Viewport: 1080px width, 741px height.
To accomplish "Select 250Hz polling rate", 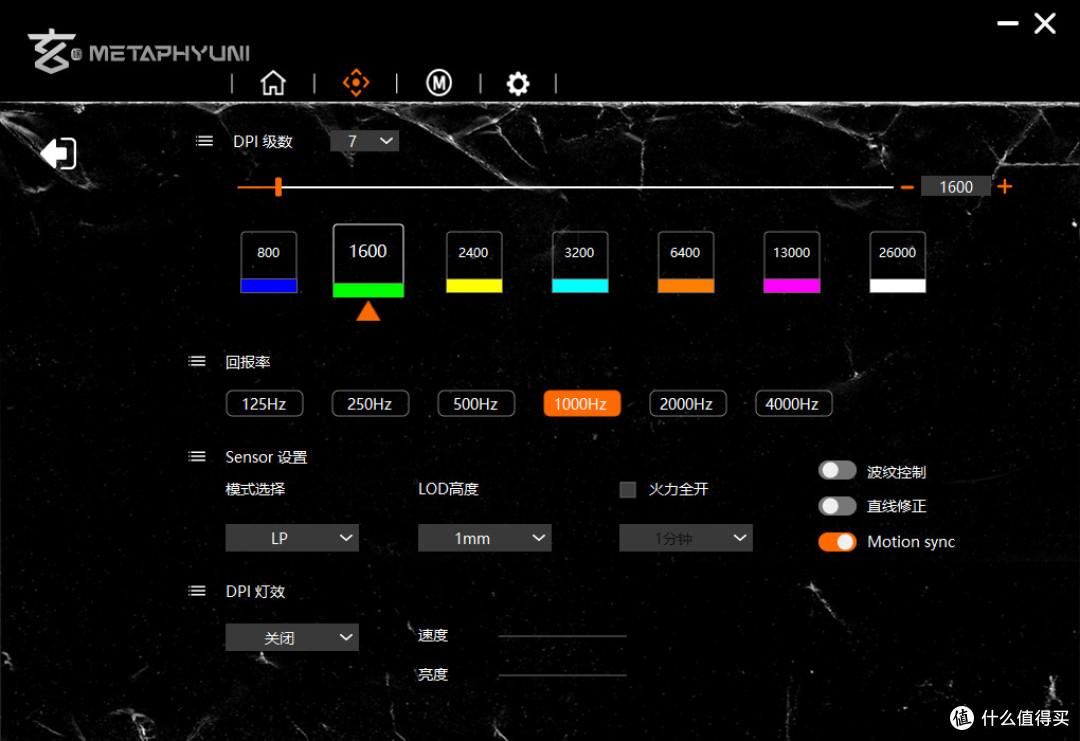I will [370, 404].
